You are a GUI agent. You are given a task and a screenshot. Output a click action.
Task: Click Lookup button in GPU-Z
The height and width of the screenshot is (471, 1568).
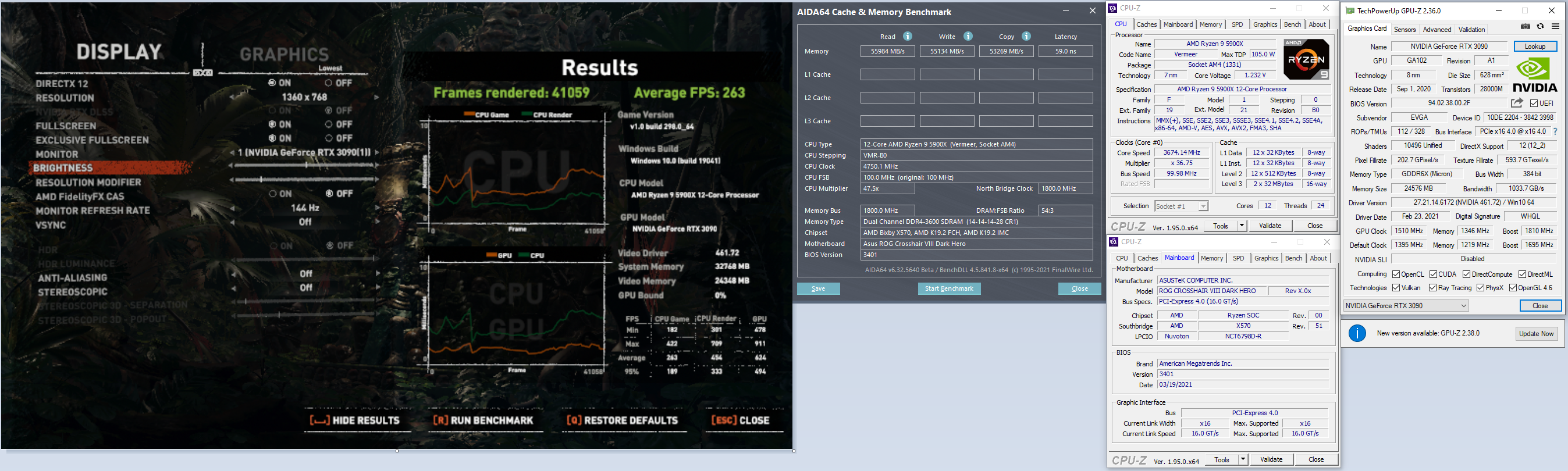1534,47
